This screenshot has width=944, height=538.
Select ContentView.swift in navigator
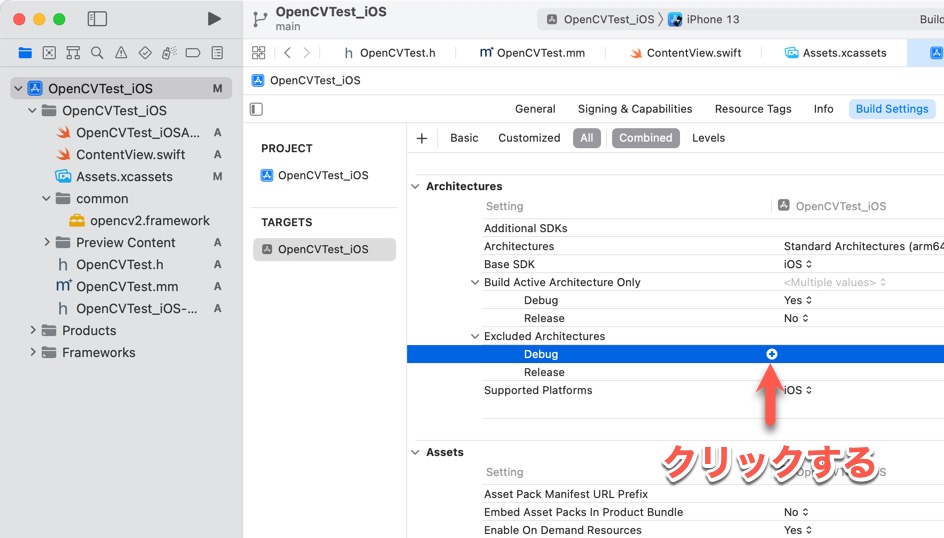click(x=130, y=155)
